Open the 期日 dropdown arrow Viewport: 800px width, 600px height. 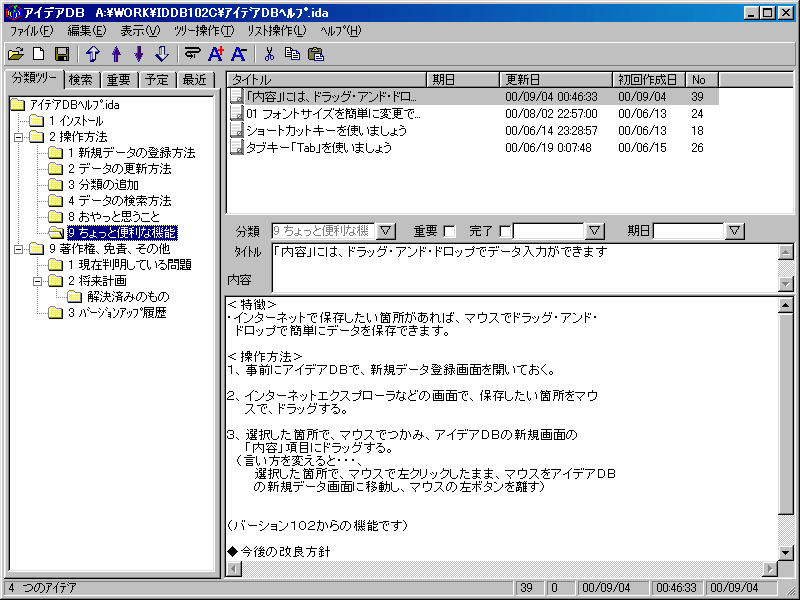(735, 231)
